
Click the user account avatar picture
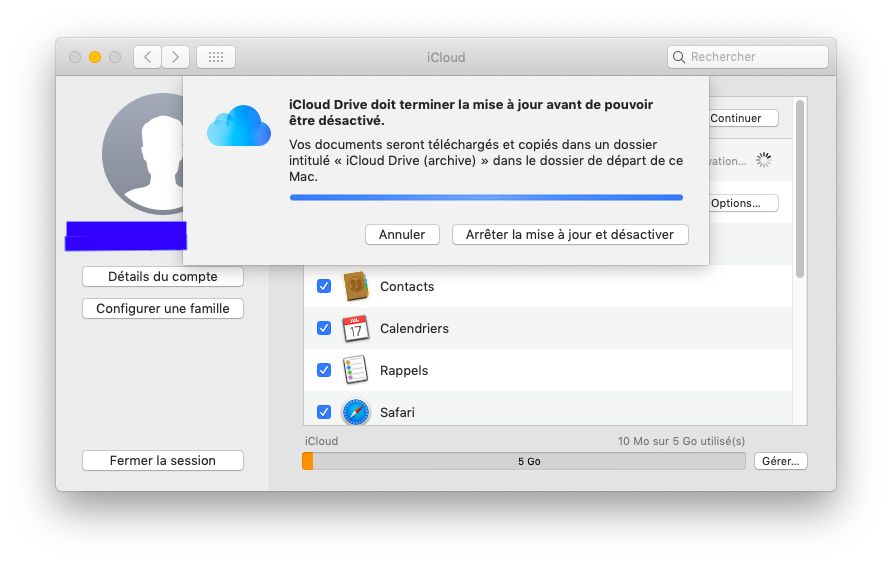(x=143, y=154)
